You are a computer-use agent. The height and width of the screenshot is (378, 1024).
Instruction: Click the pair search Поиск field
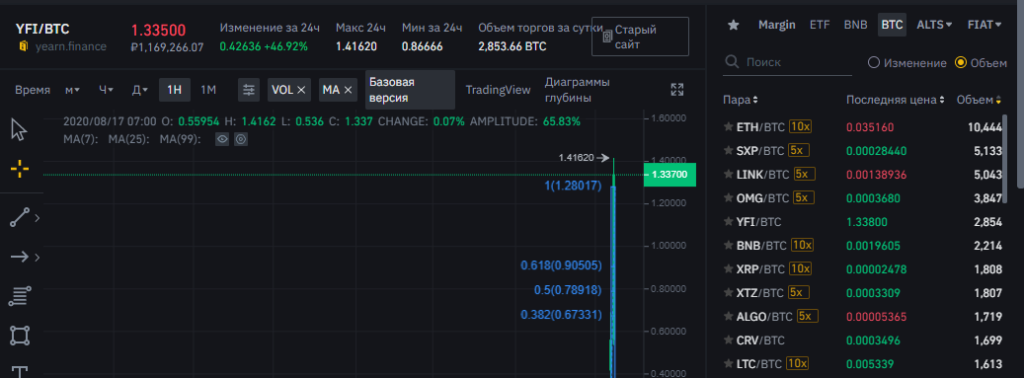(787, 63)
